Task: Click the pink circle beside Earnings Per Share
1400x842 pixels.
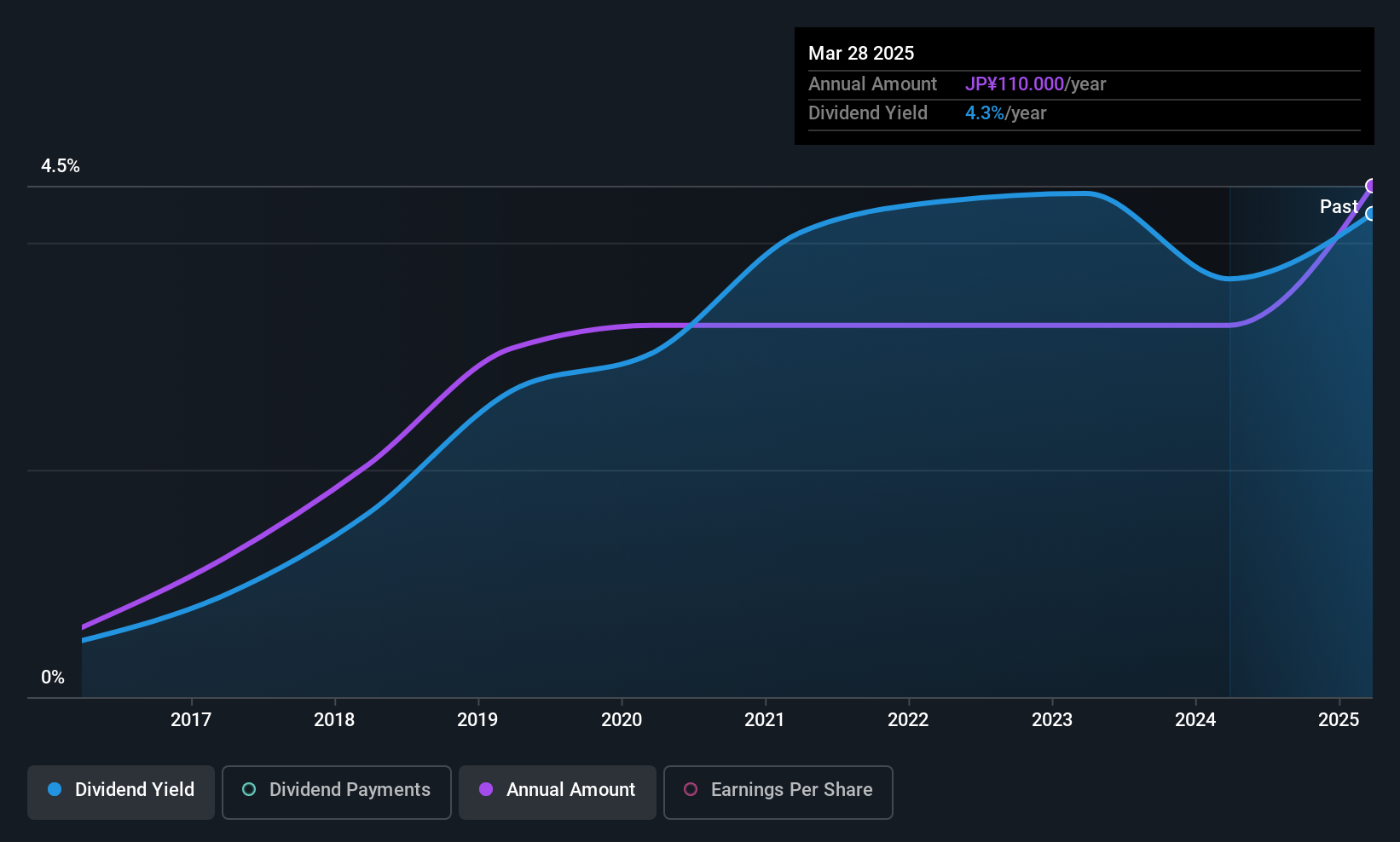Action: (x=691, y=790)
